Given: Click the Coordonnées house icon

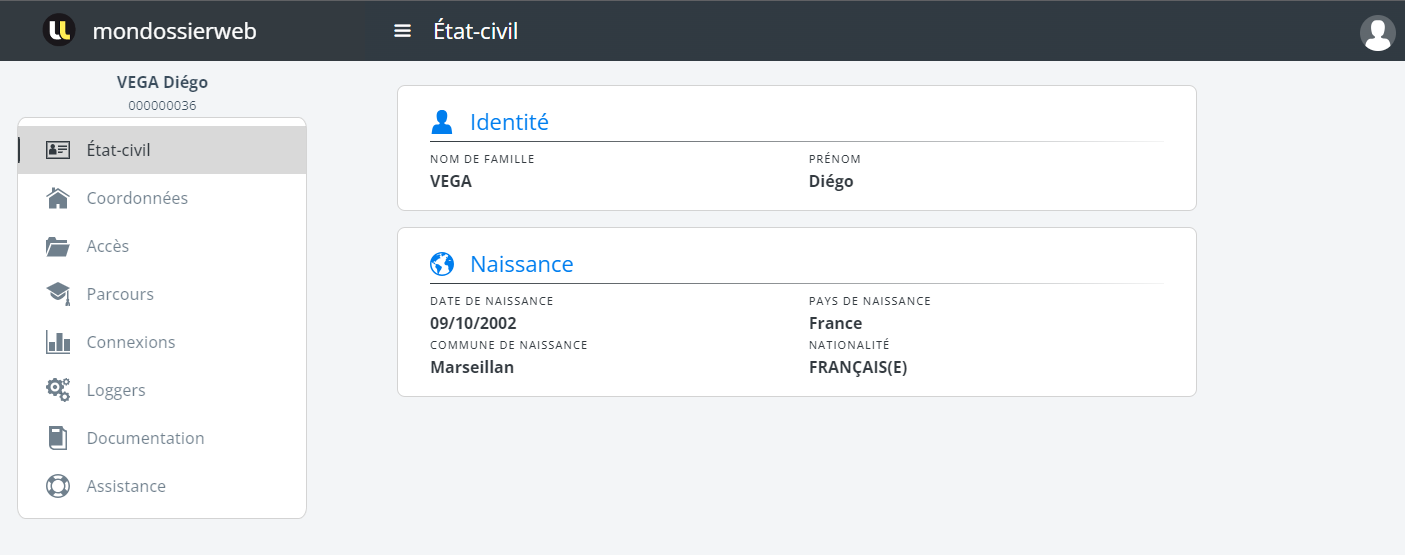Looking at the screenshot, I should click(x=58, y=198).
